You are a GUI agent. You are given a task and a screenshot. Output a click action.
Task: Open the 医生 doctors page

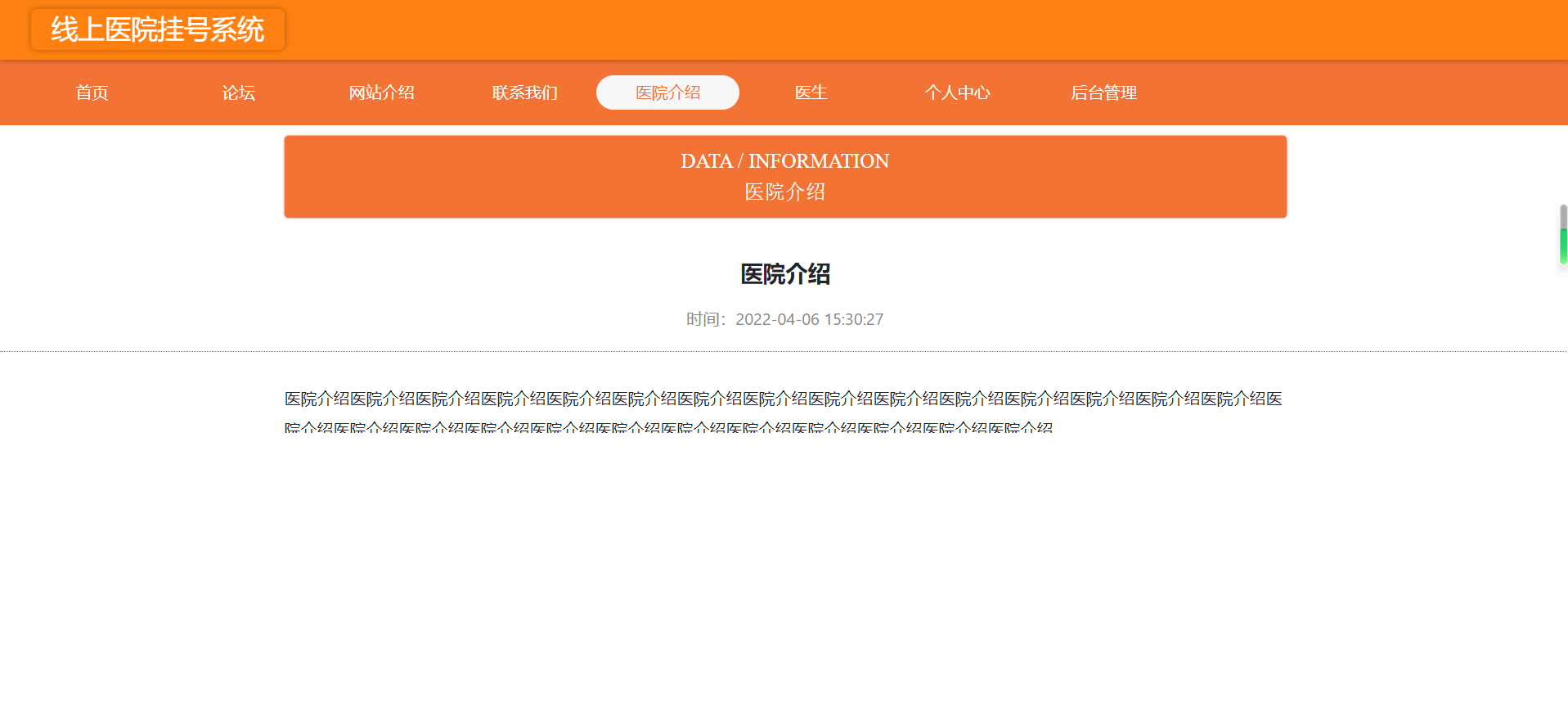[811, 92]
